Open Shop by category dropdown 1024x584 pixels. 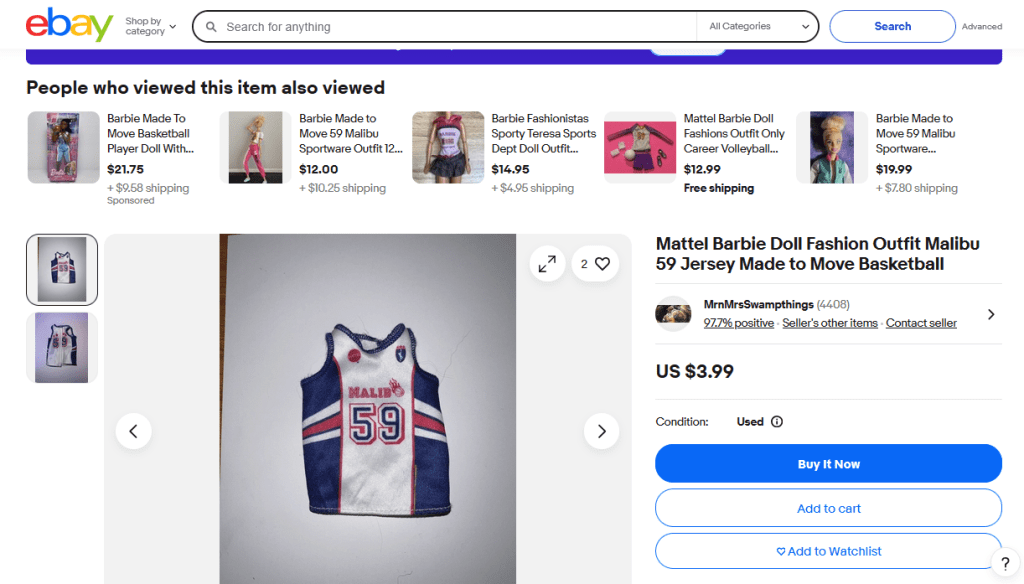coord(151,26)
